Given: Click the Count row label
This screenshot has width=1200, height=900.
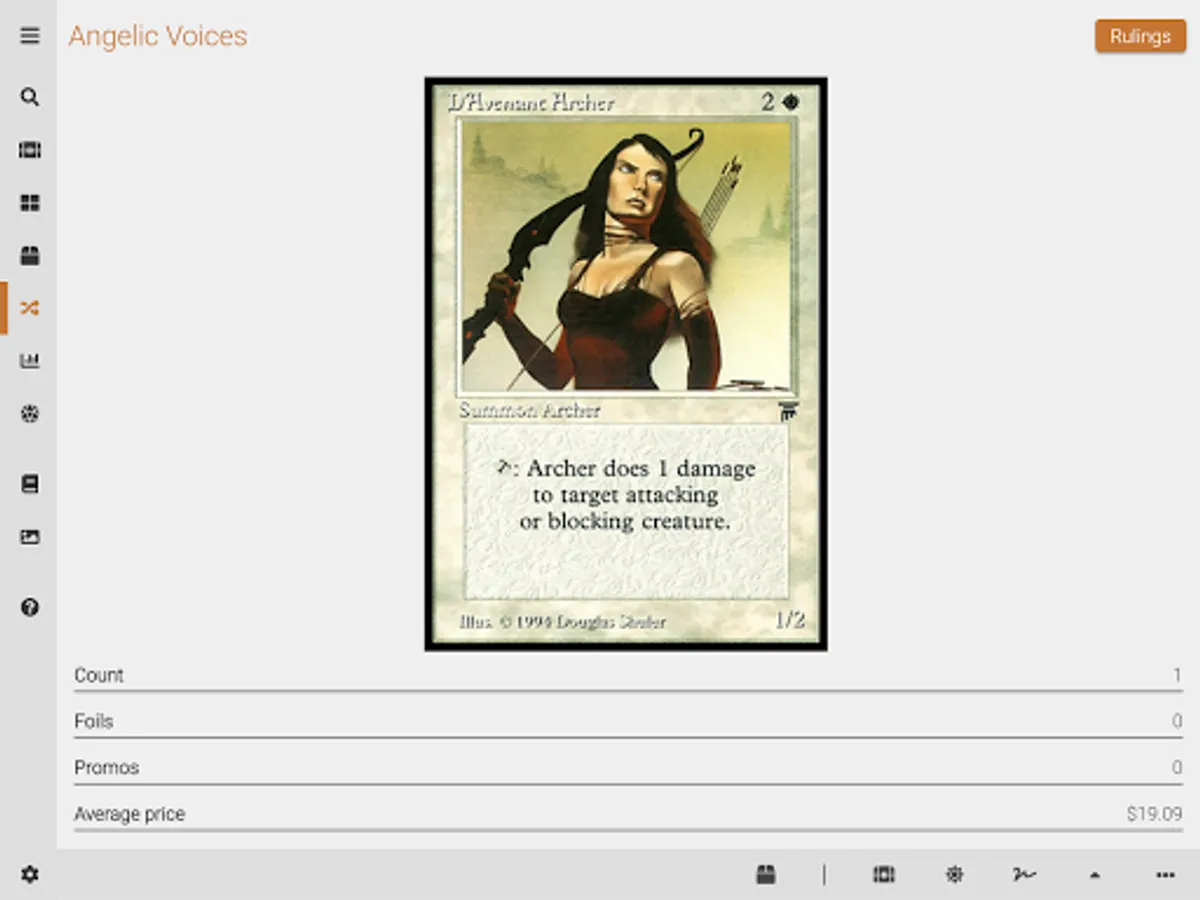Looking at the screenshot, I should click(x=99, y=675).
